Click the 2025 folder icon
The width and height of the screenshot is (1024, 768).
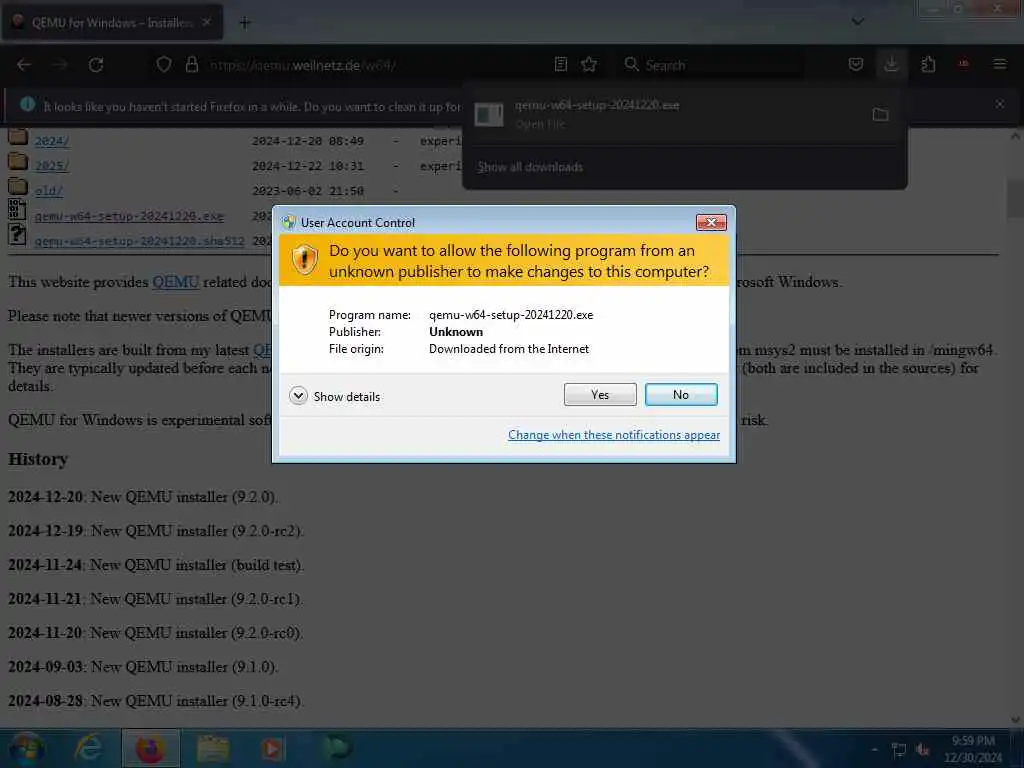coord(18,162)
